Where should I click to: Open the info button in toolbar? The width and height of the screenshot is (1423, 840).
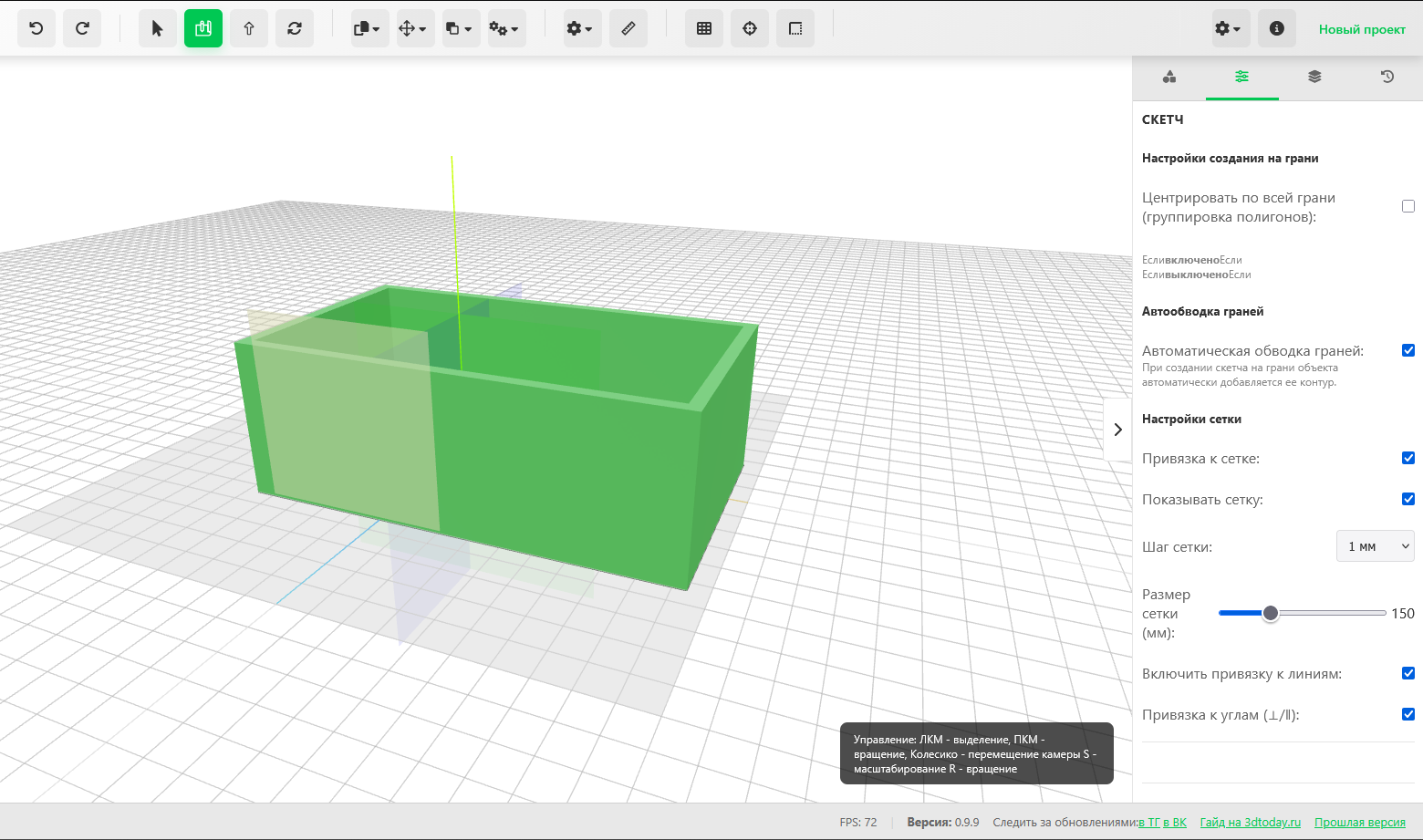click(x=1277, y=28)
